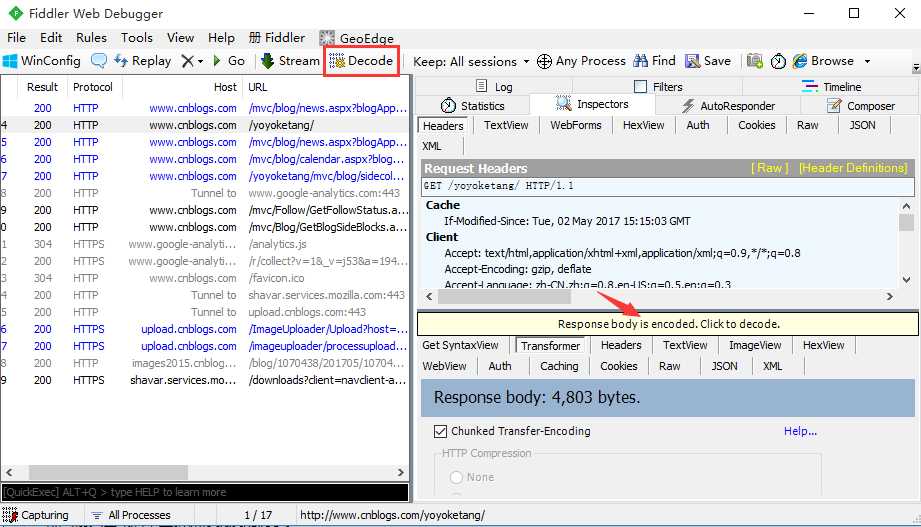The image size is (921, 527).
Task: Click the Help... link in Transformer
Action: point(800,431)
